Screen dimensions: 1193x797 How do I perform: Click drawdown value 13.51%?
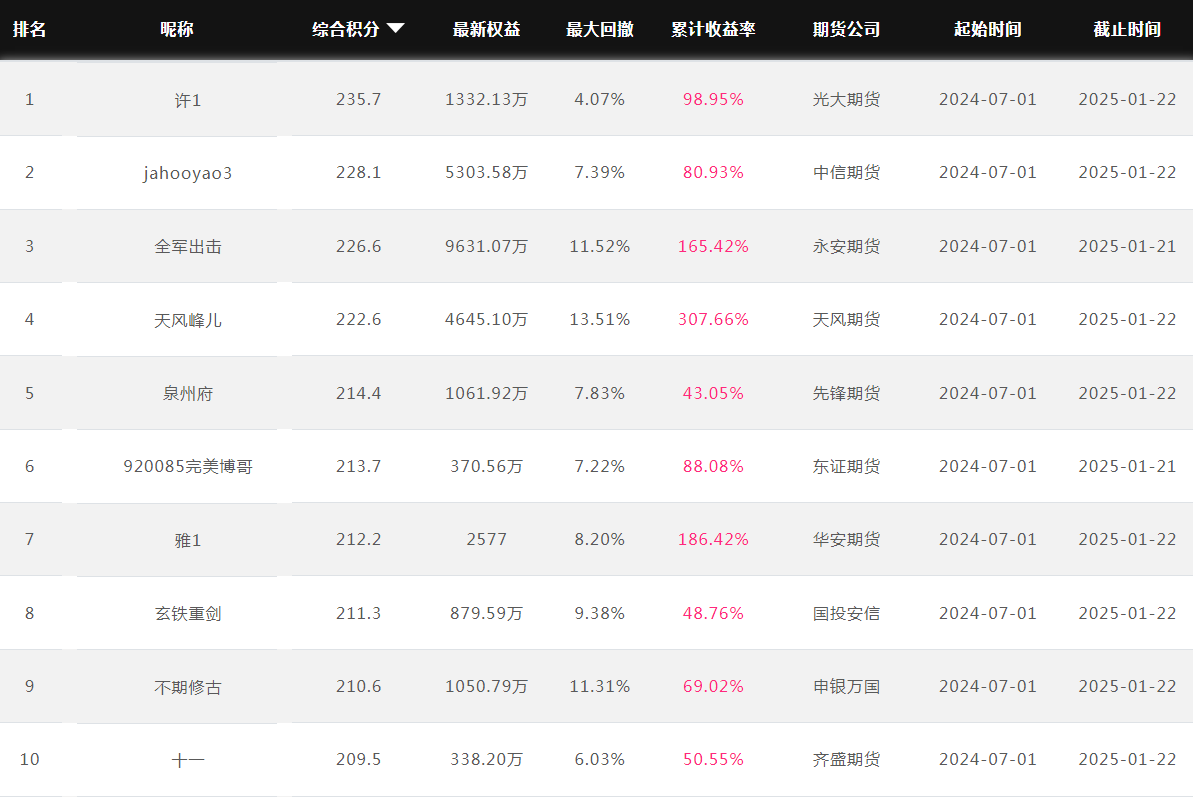tap(600, 319)
